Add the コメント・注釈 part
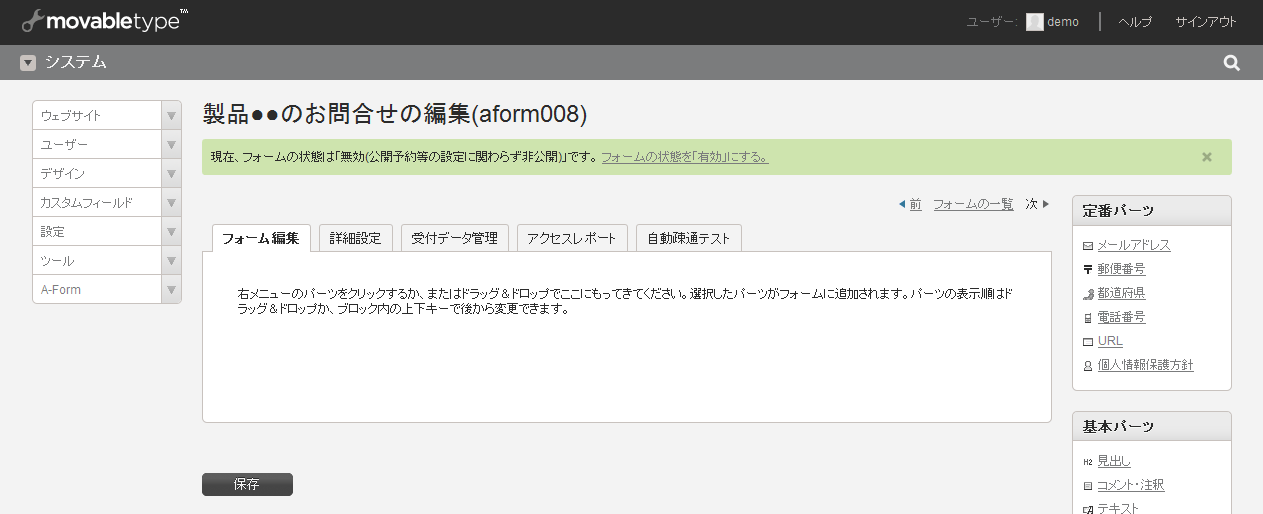This screenshot has height=514, width=1263. coord(1131,486)
